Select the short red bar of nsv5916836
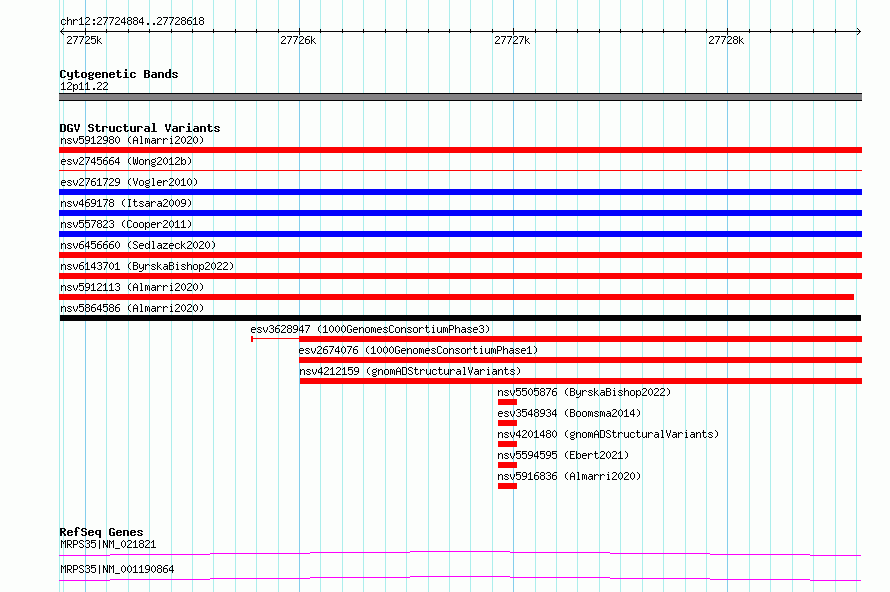Viewport: 890px width, 592px height. (x=507, y=486)
